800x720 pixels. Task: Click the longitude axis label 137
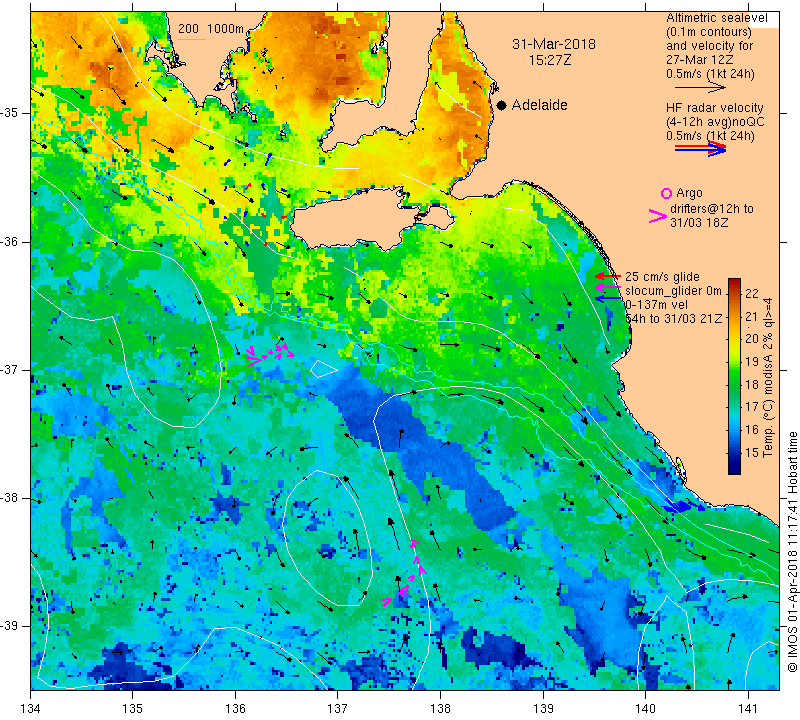(337, 708)
